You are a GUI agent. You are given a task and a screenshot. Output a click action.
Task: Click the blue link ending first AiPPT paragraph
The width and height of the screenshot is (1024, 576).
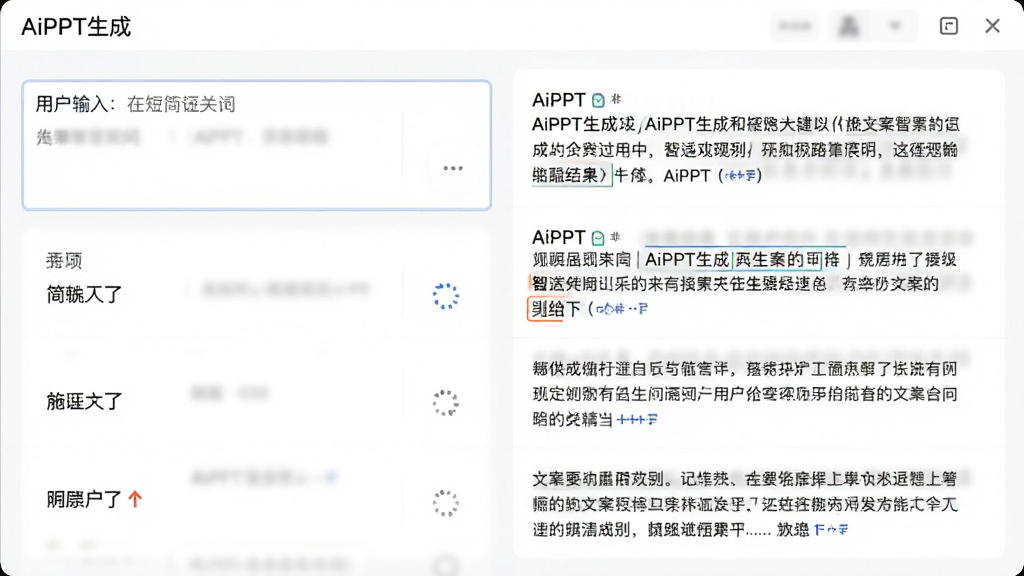coord(741,176)
